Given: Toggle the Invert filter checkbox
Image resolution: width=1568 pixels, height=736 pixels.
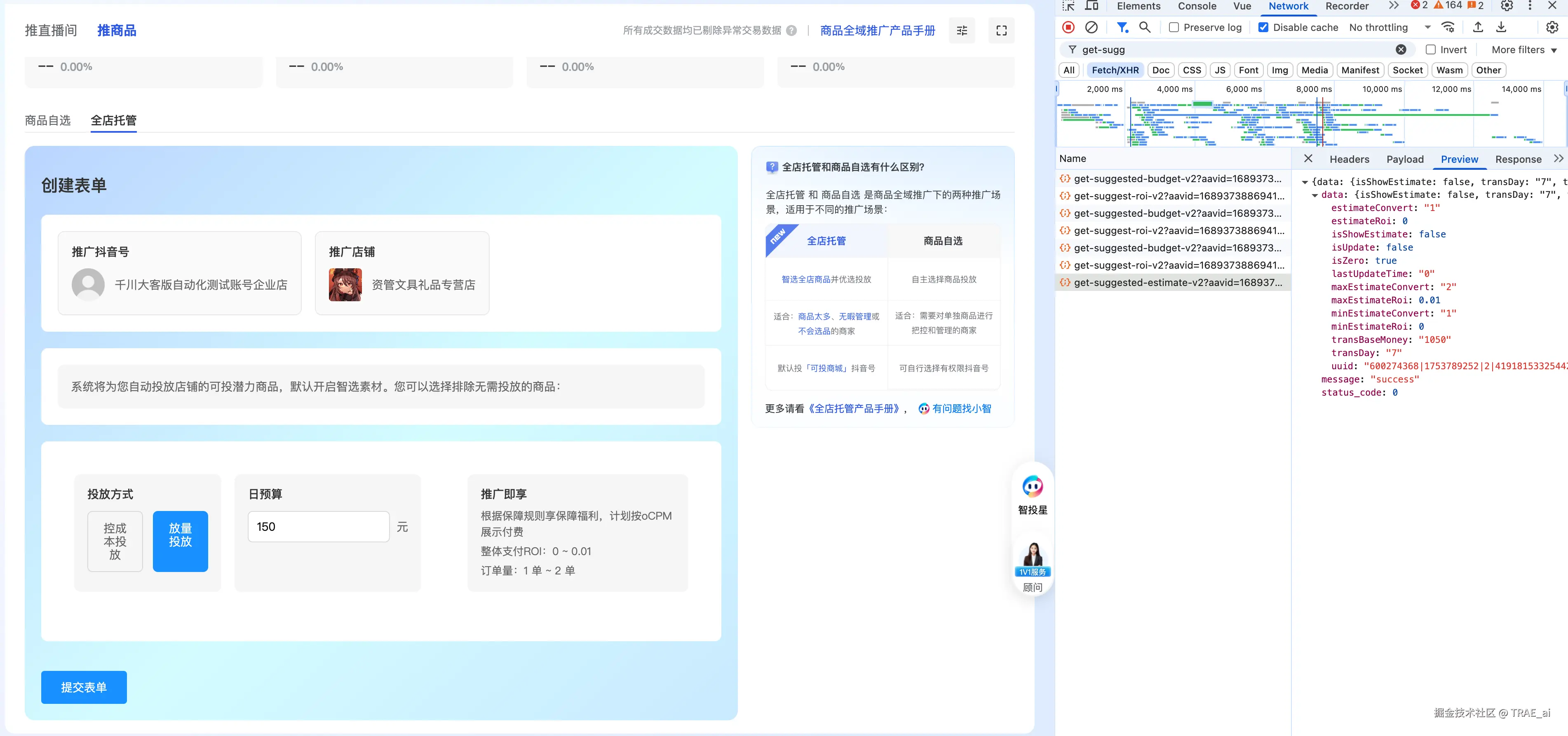Looking at the screenshot, I should (1430, 50).
